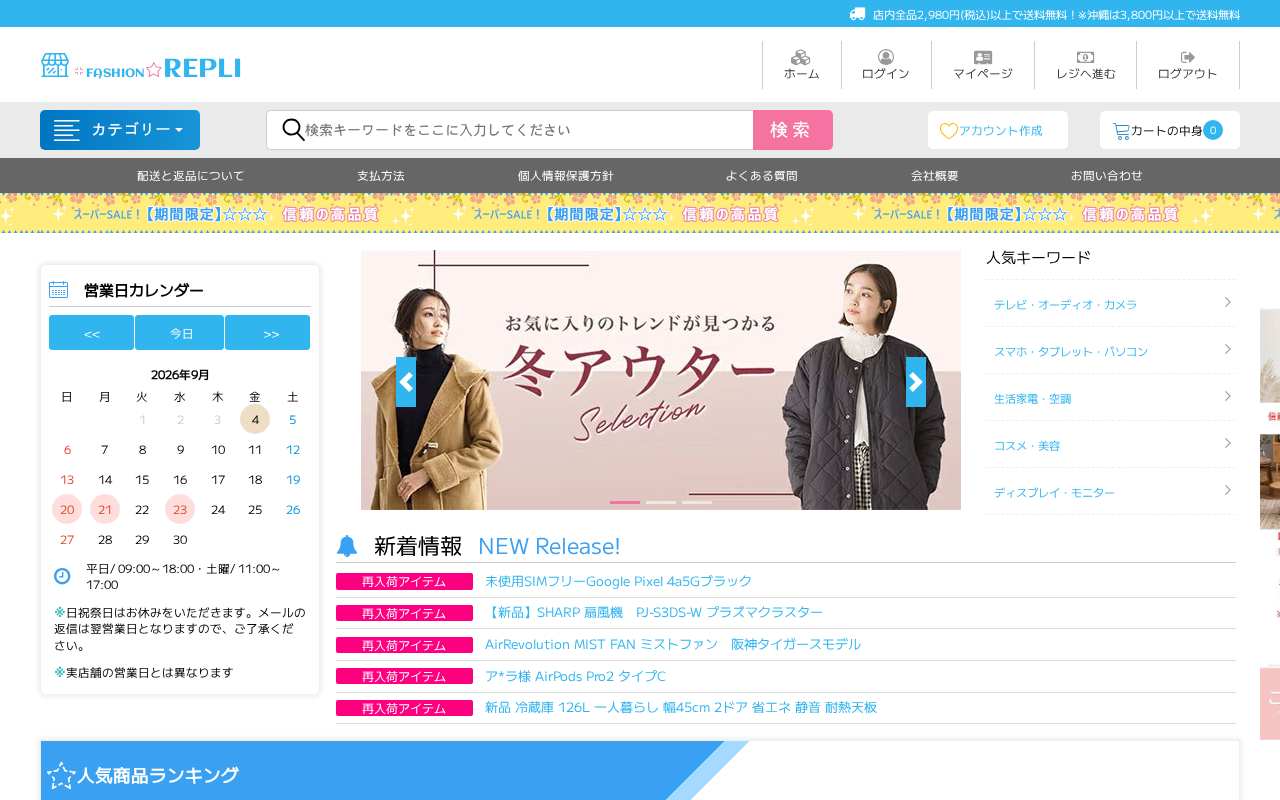Open よくある質問 in the nav bar
Screen dimensions: 1280x800
(762, 176)
